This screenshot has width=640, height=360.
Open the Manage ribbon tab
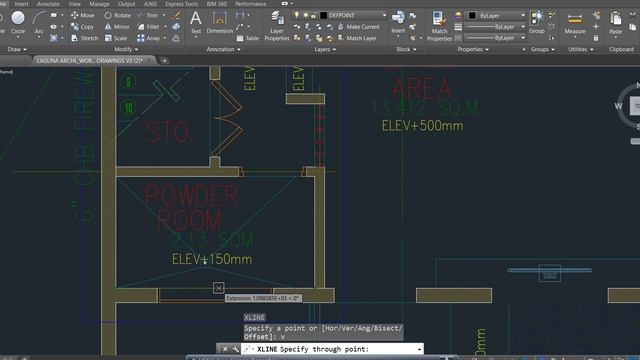pyautogui.click(x=99, y=4)
